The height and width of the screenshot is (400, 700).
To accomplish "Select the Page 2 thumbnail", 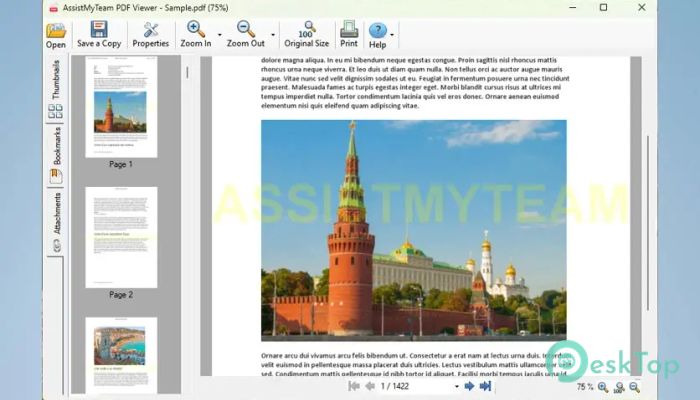I will tap(120, 238).
